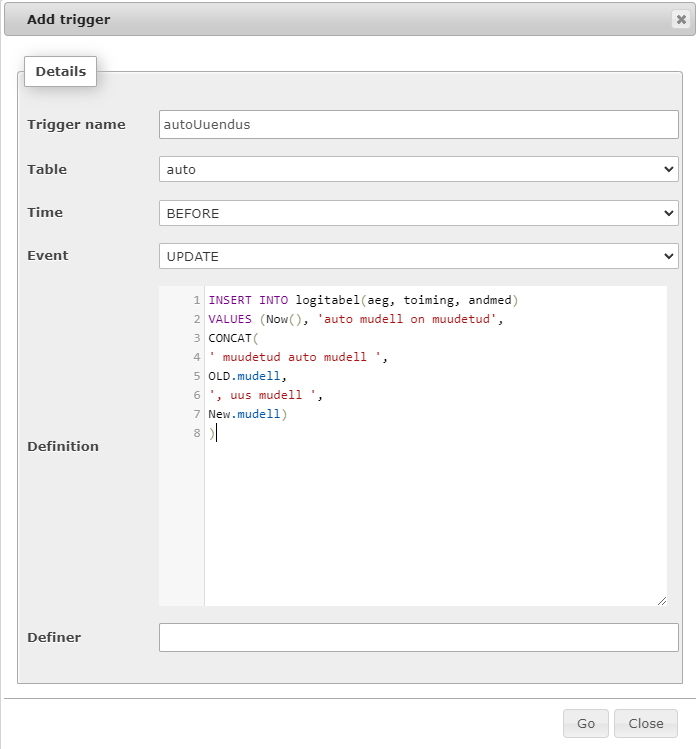Click the Close button at the bottom

pos(645,724)
